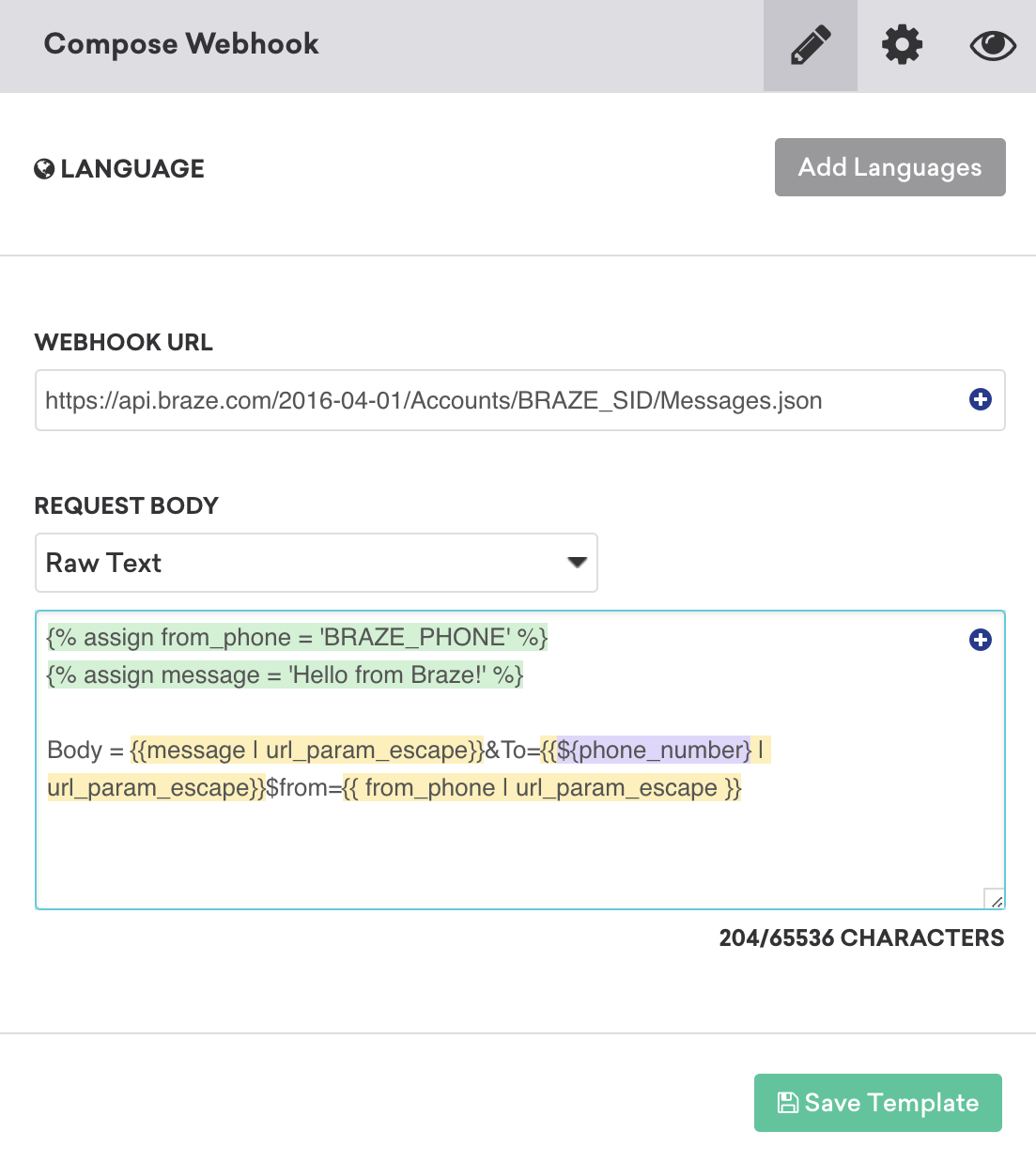Image resolution: width=1036 pixels, height=1162 pixels.
Task: Click the globe icon beside LANGUAGE
Action: 44,169
